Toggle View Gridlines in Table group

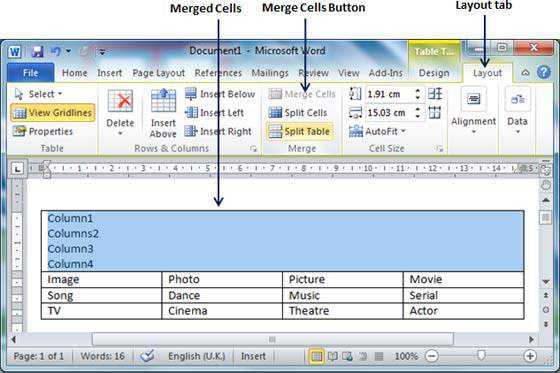pyautogui.click(x=52, y=113)
